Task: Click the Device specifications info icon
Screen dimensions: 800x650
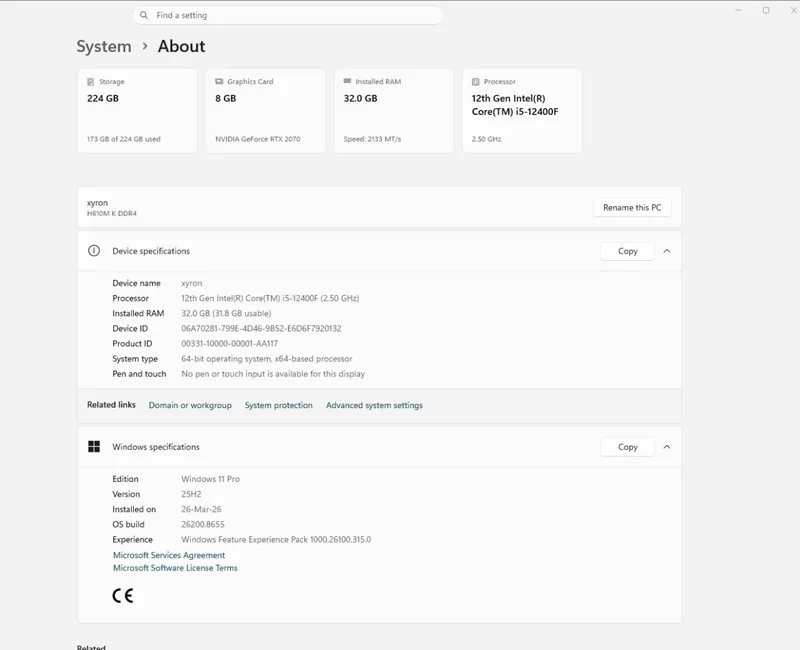Action: [x=94, y=251]
